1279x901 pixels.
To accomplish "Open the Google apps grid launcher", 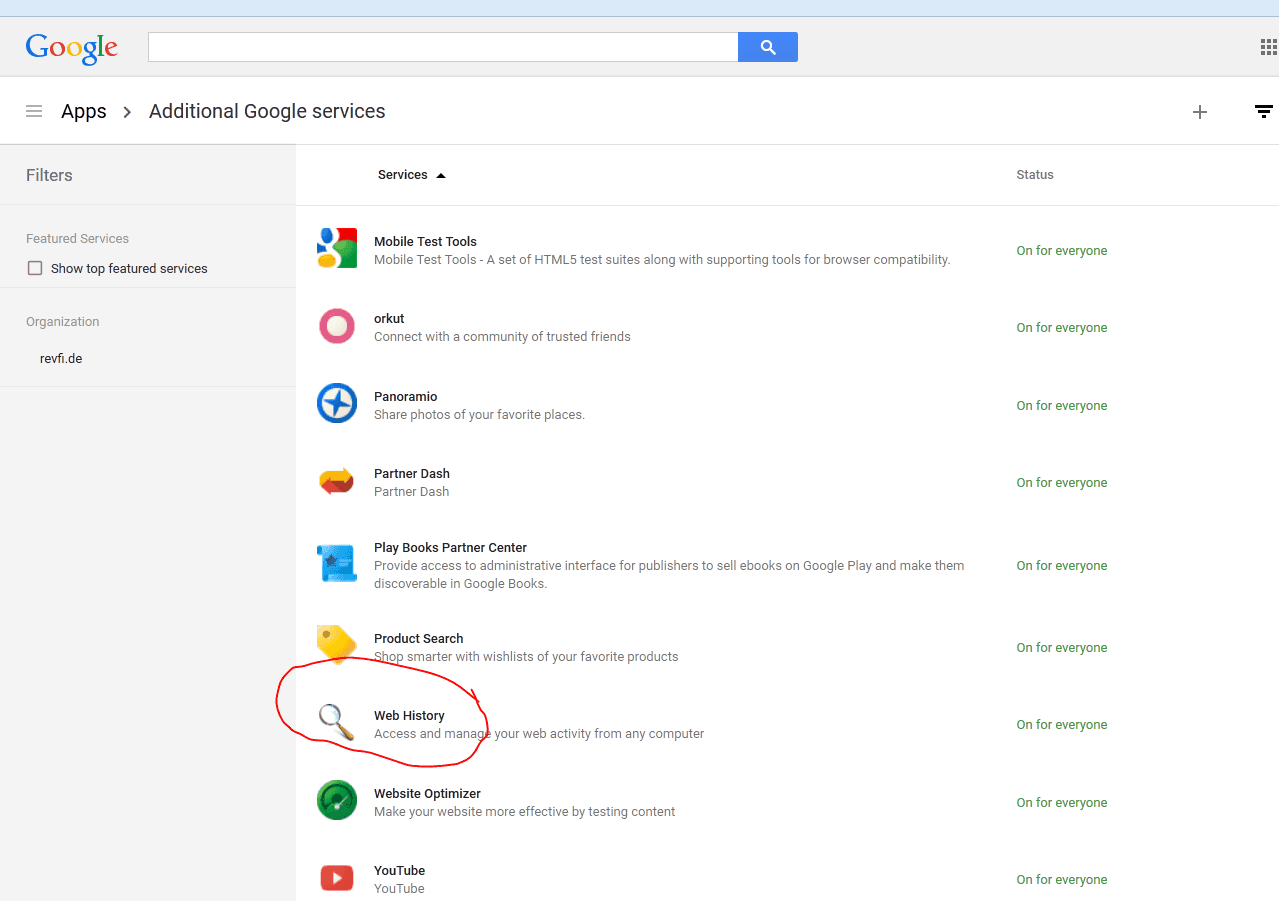I will tap(1269, 47).
